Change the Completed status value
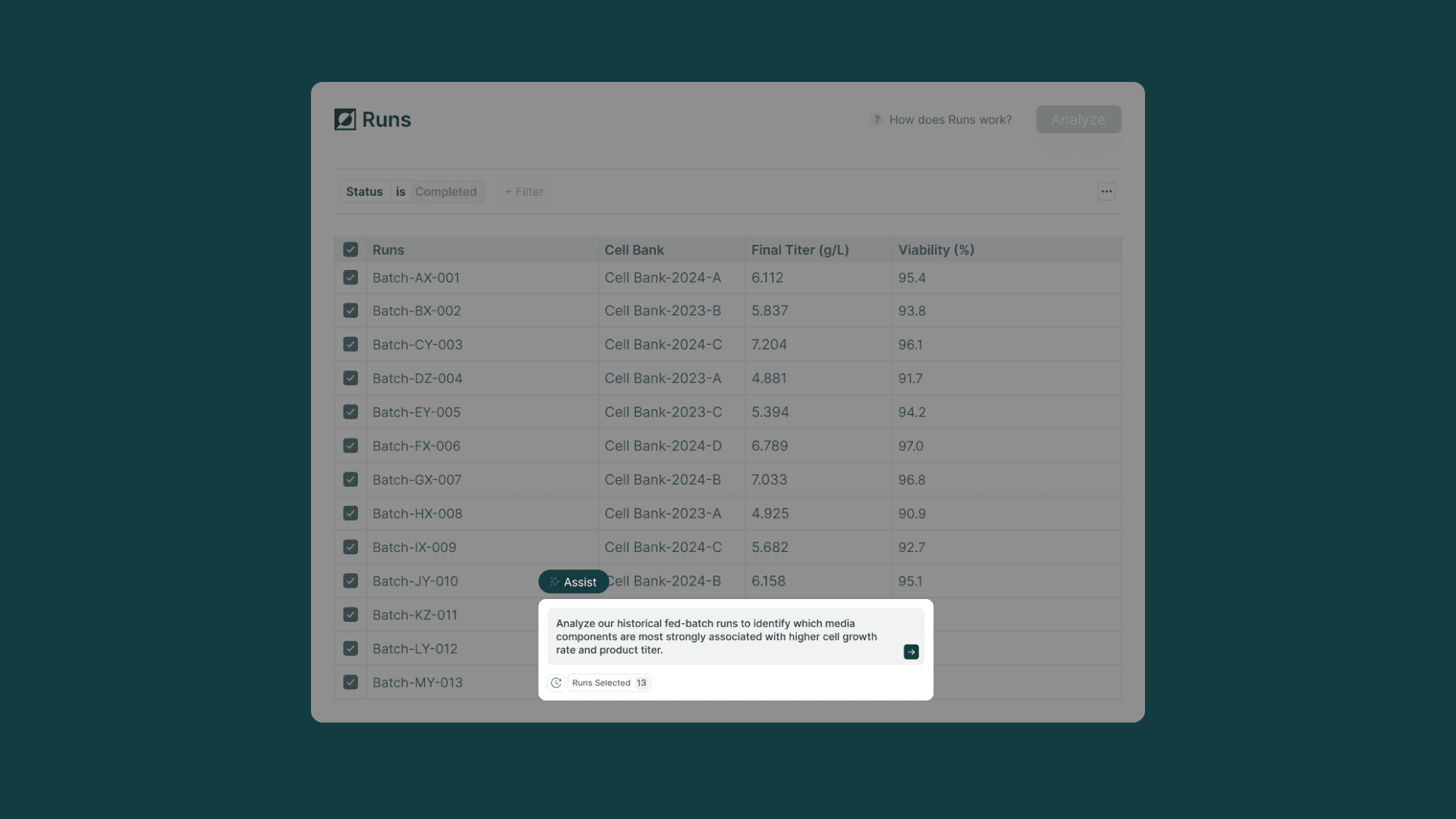Screen dimensions: 1456x819 tap(447, 191)
